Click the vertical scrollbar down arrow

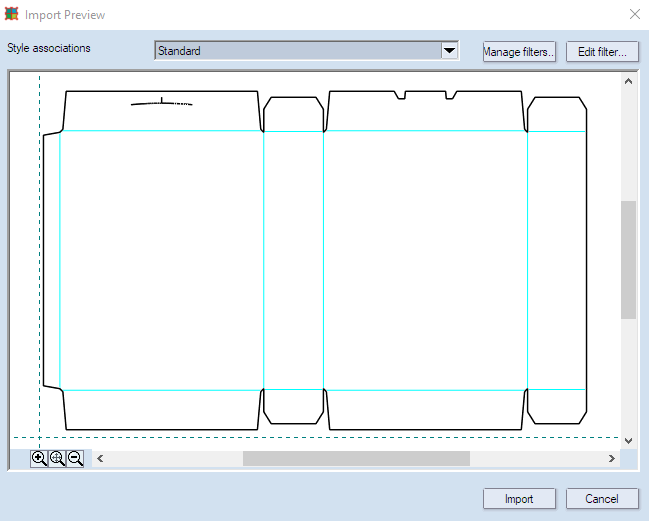[628, 441]
